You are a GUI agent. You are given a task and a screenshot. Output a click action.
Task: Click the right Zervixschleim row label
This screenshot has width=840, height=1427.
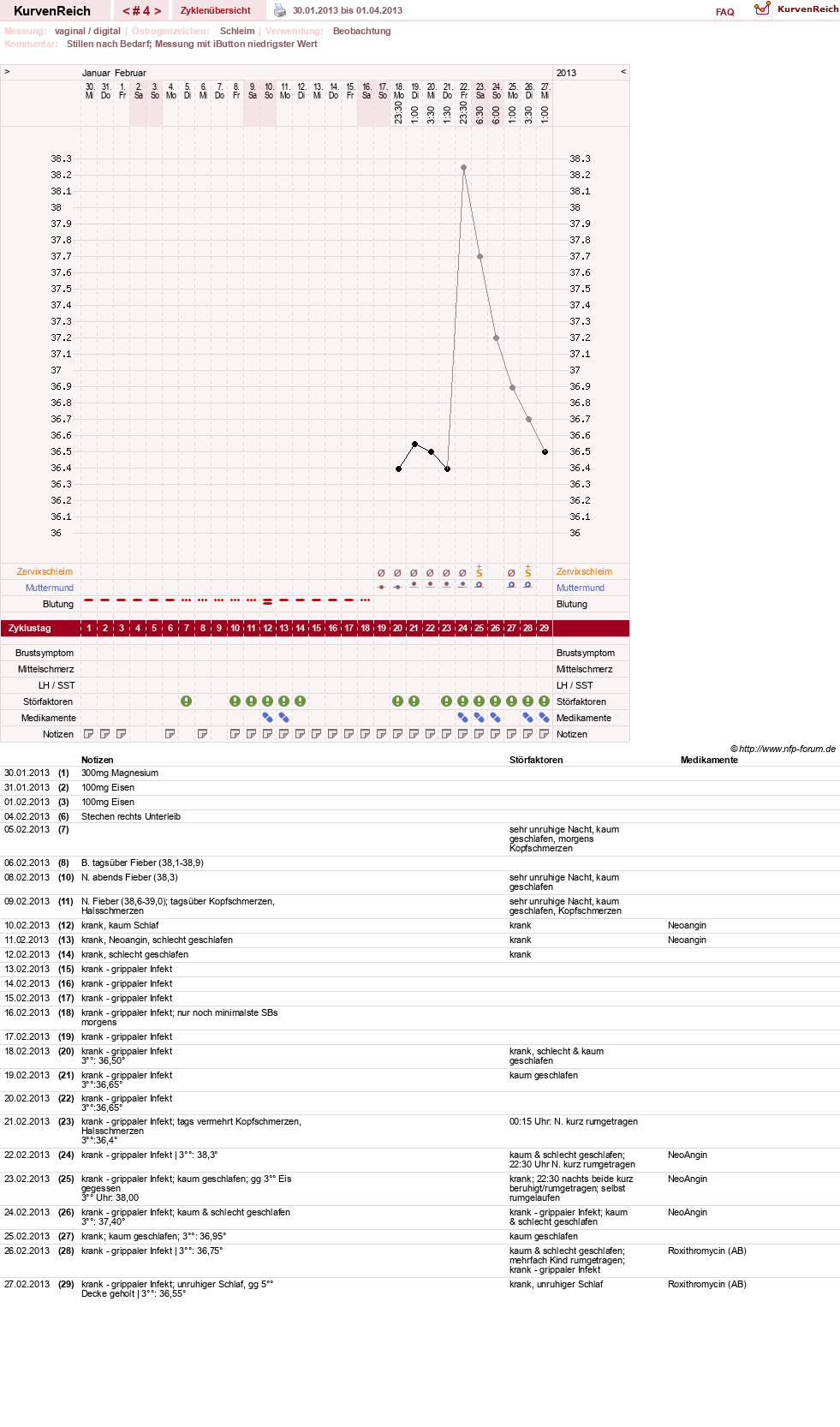coord(584,571)
